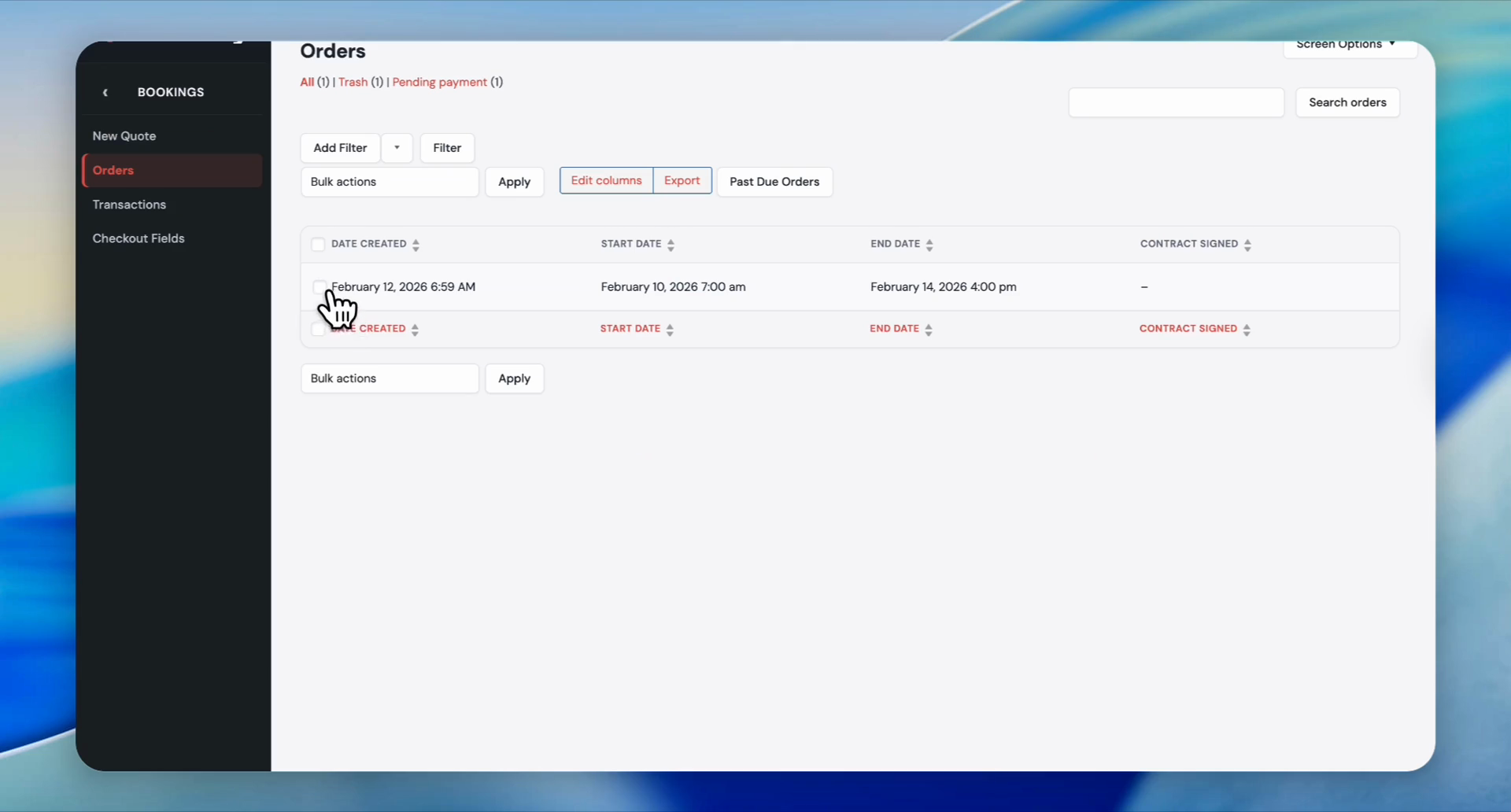Sort using bottom End Date arrows

929,330
